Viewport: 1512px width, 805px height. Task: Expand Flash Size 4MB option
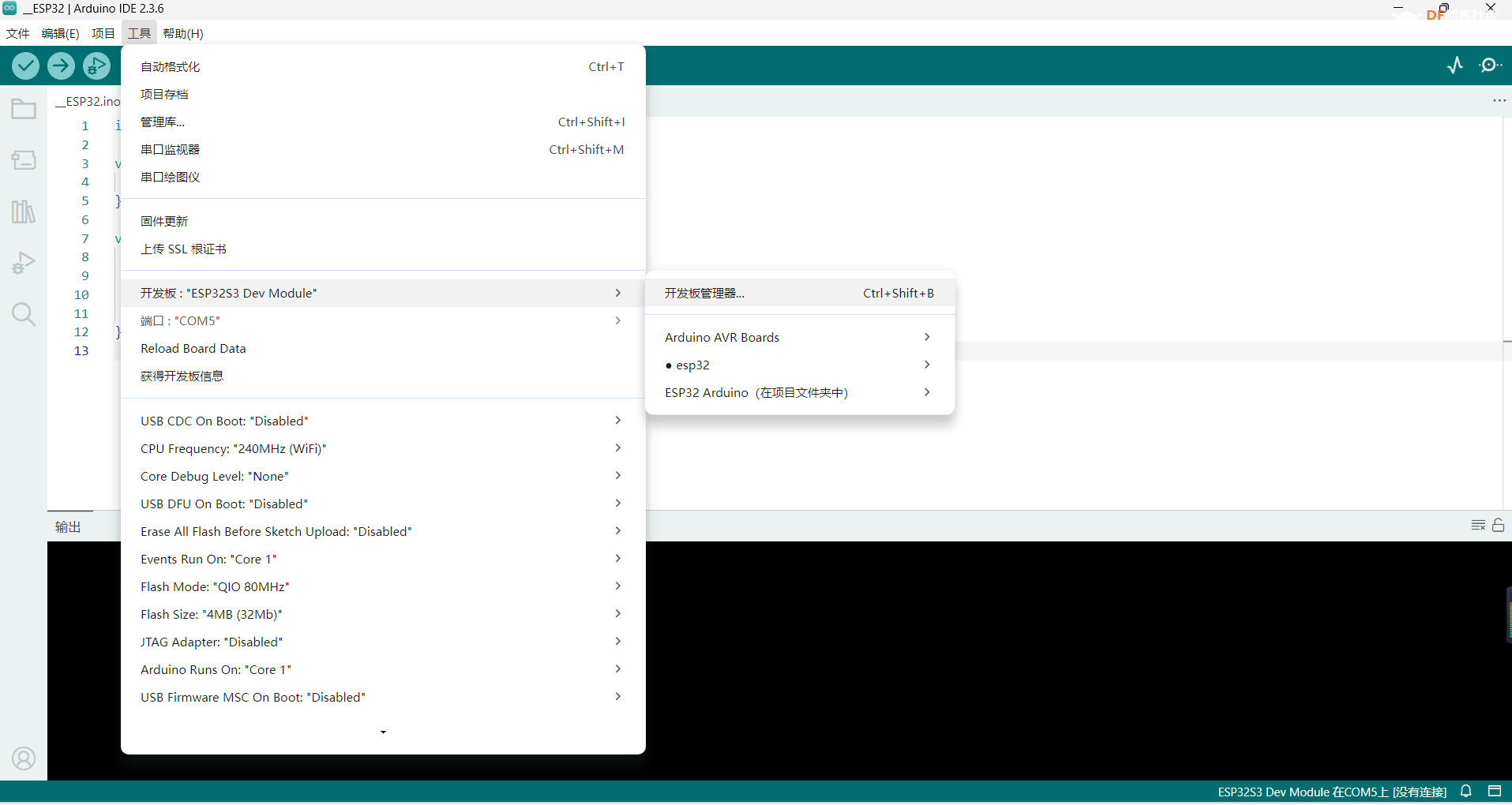pos(383,615)
